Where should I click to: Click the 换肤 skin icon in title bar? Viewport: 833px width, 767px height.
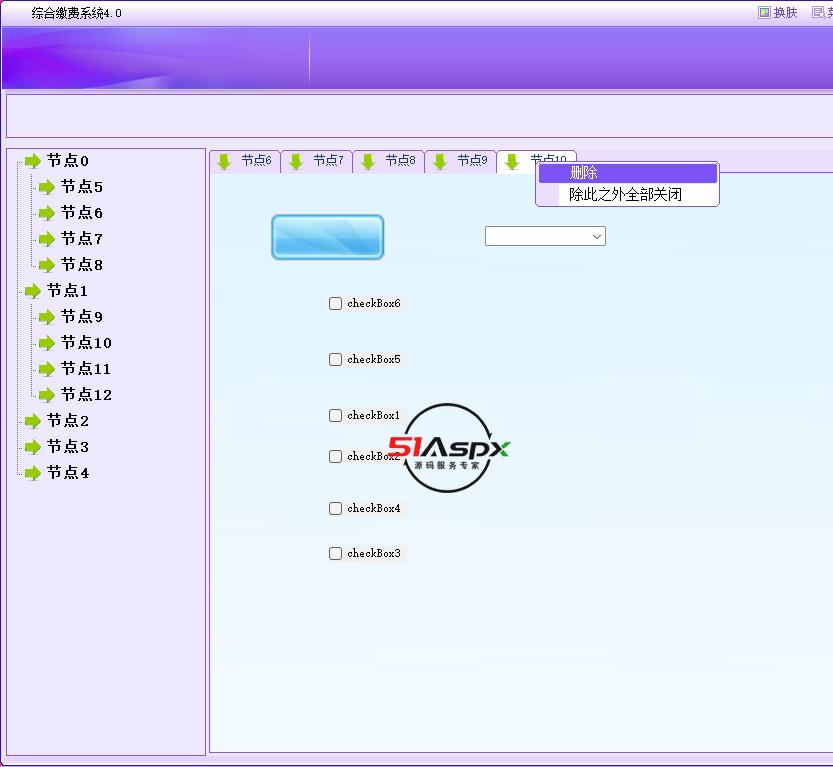coord(764,12)
